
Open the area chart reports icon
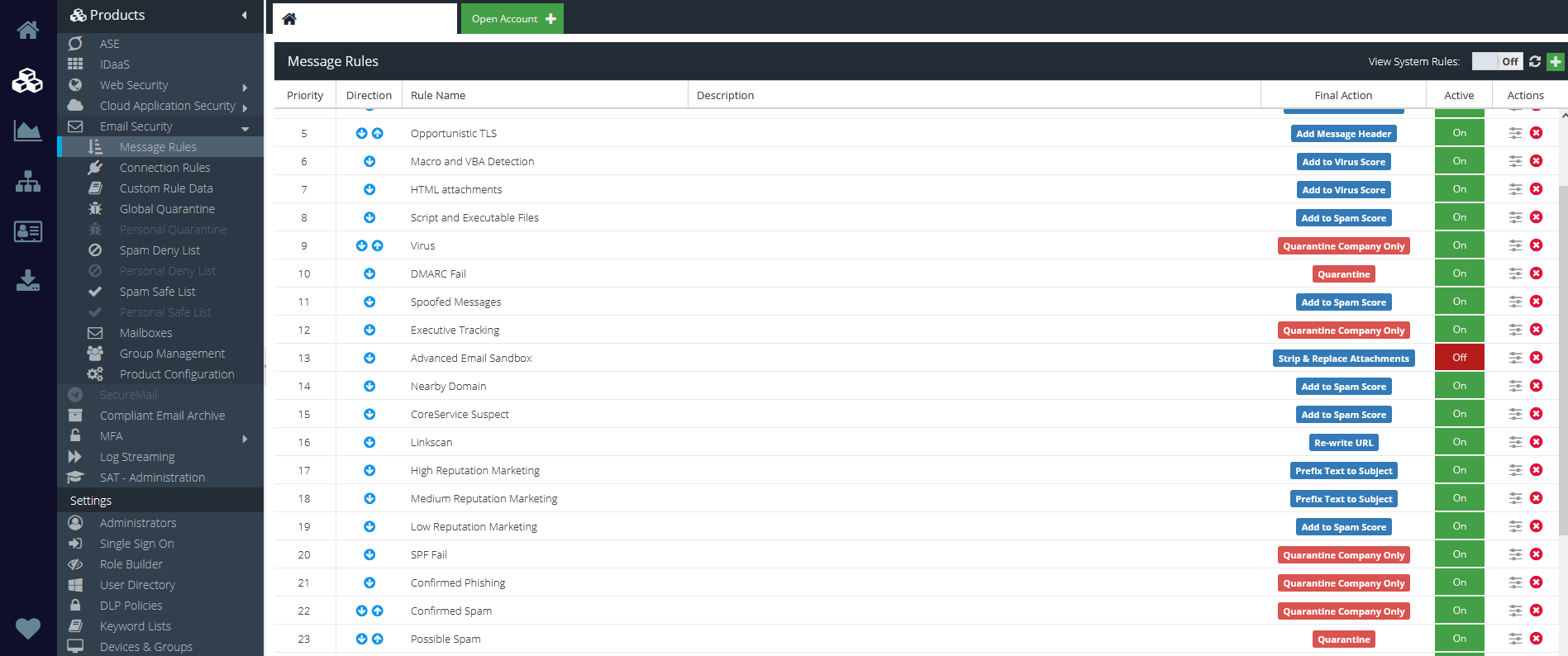28,131
